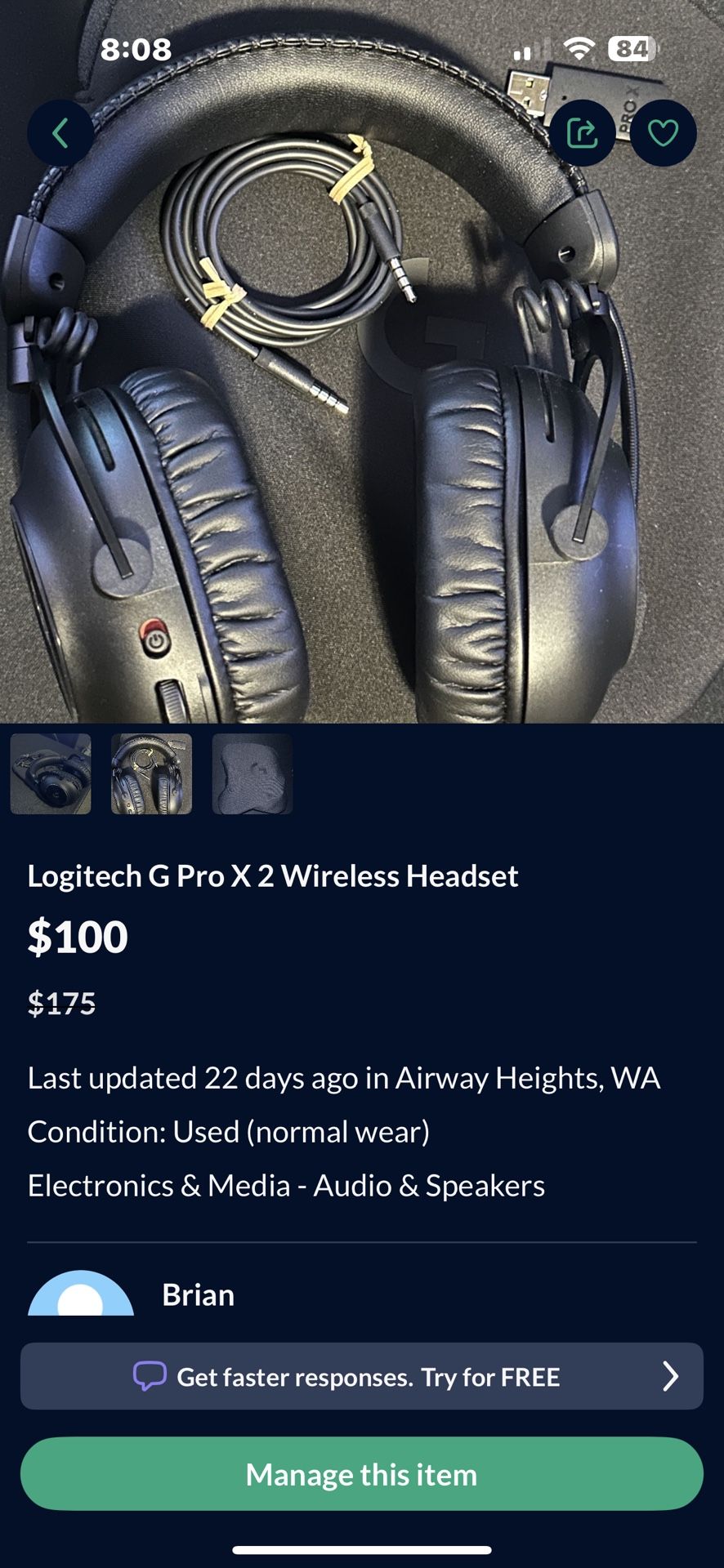724x1568 pixels.
Task: Select the second thumbnail showing headset and cable
Action: click(x=152, y=774)
